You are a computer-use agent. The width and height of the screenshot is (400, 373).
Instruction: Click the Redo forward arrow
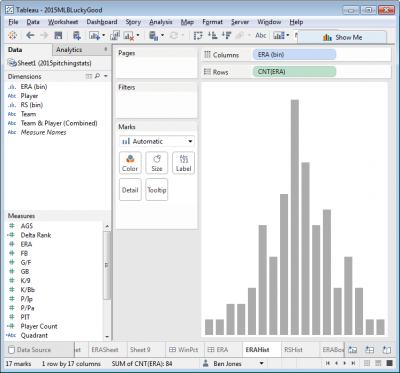[x=44, y=35]
